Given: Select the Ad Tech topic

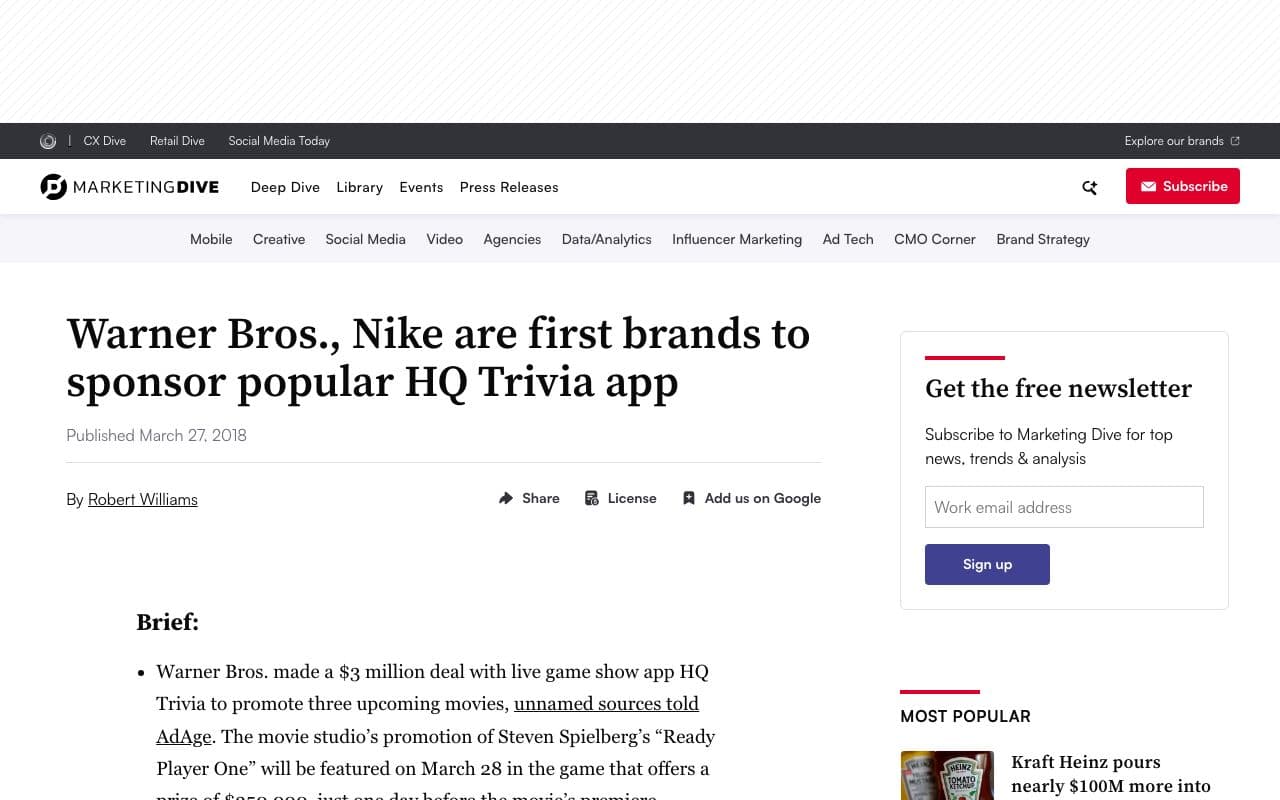Looking at the screenshot, I should click(x=848, y=239).
